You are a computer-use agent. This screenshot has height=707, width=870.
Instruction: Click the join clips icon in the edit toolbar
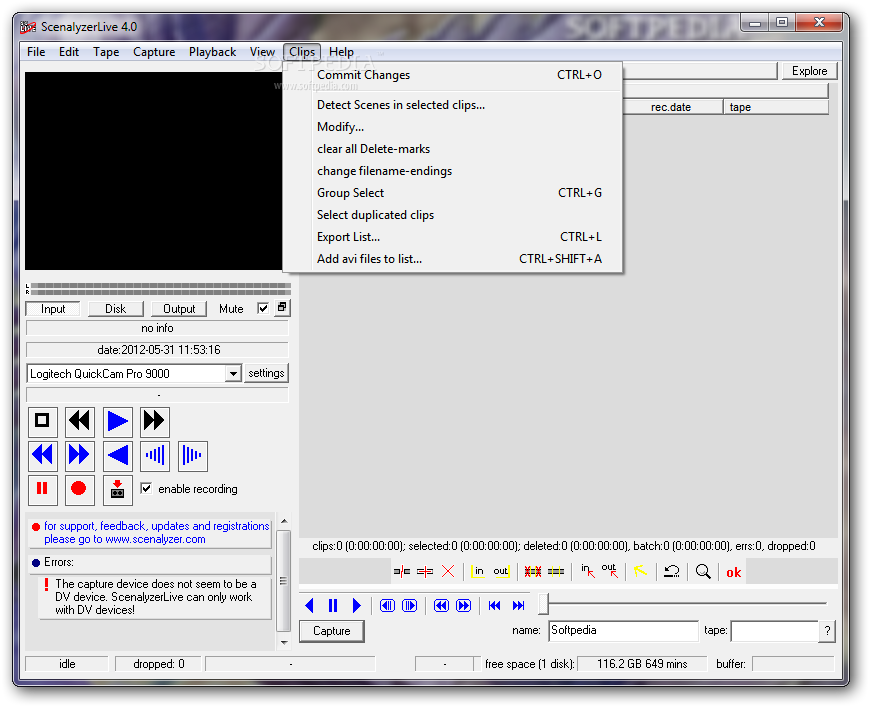tap(425, 571)
